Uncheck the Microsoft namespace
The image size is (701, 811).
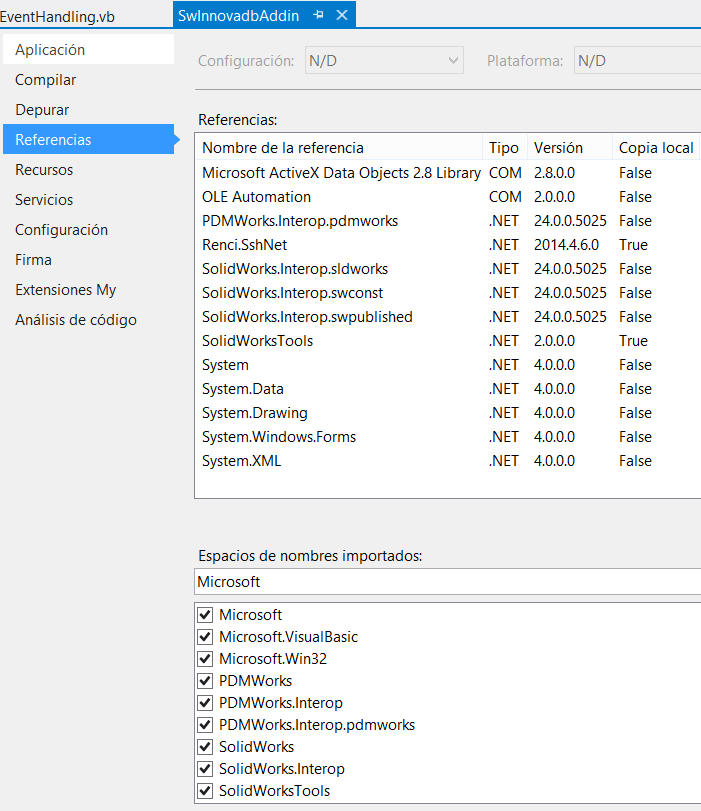tap(205, 615)
